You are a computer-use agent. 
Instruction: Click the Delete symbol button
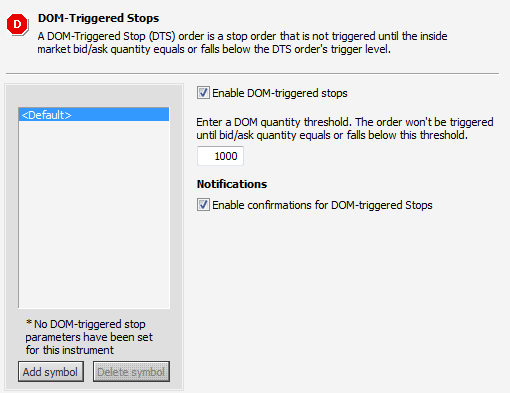coord(131,372)
